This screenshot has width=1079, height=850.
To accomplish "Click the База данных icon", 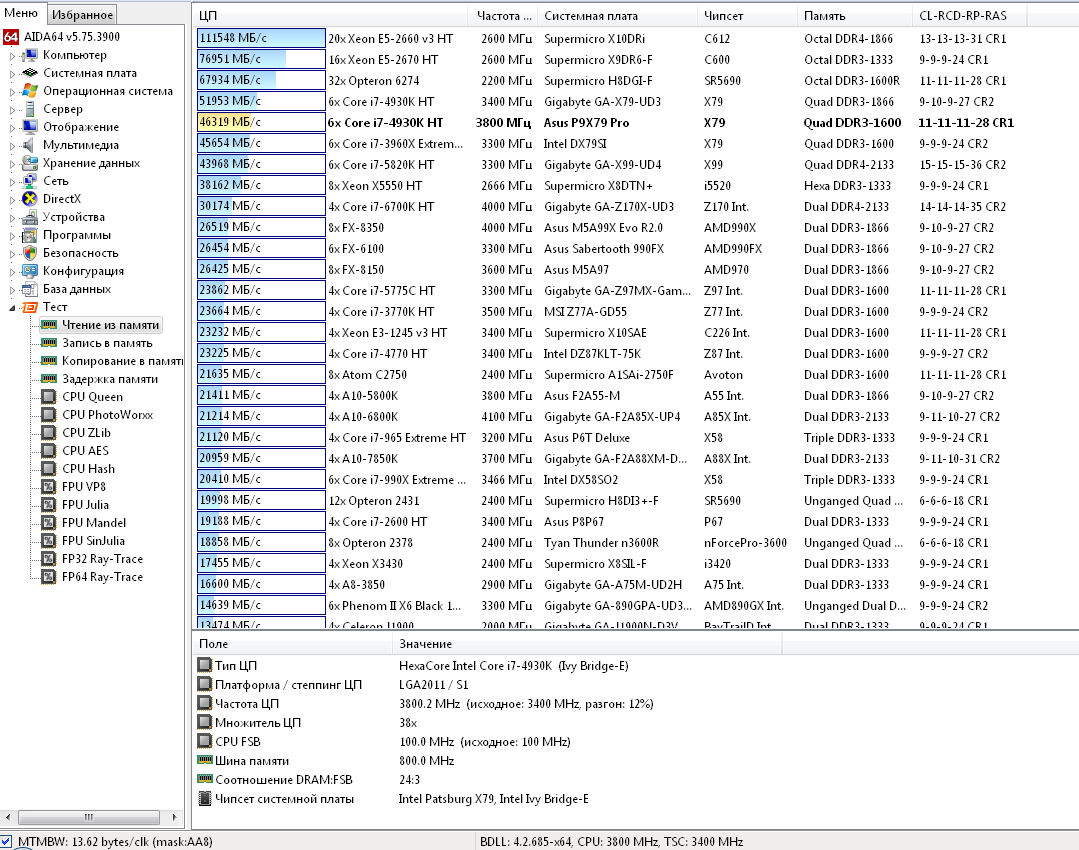I will 30,289.
